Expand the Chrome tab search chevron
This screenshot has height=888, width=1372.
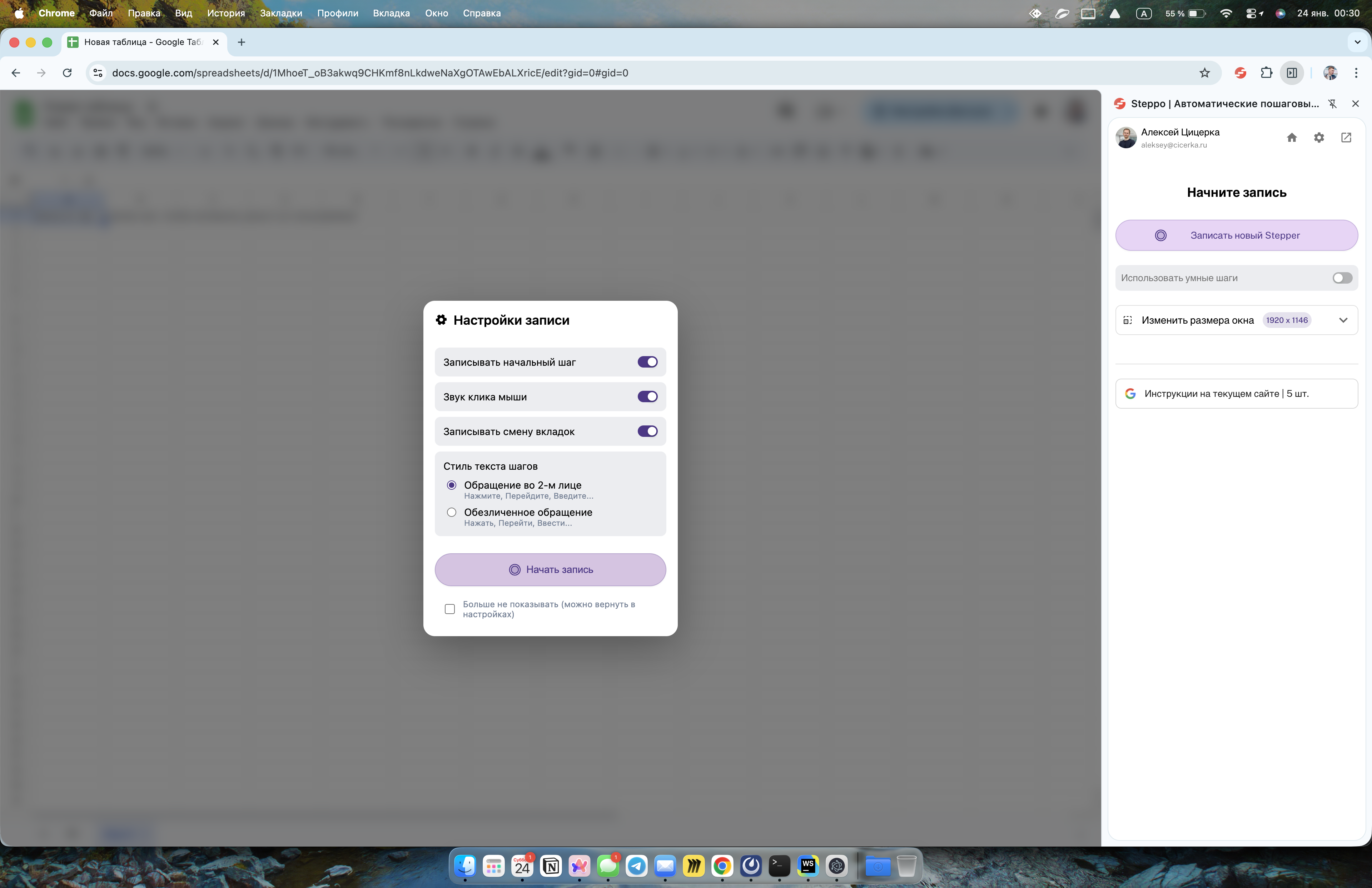(1357, 42)
